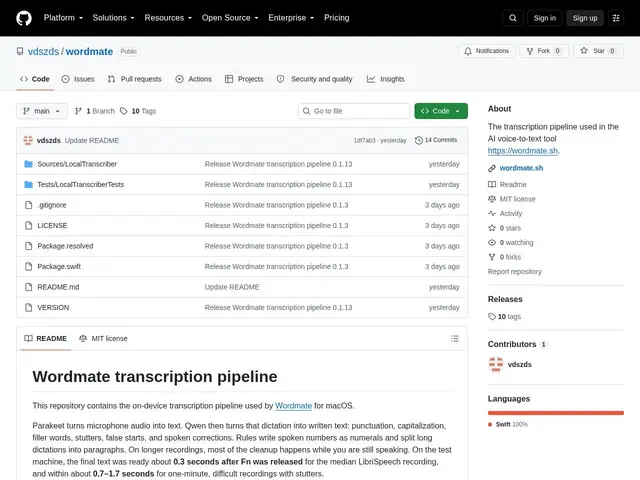Click the VERSION file icon
This screenshot has height=480, width=640.
[x=28, y=307]
